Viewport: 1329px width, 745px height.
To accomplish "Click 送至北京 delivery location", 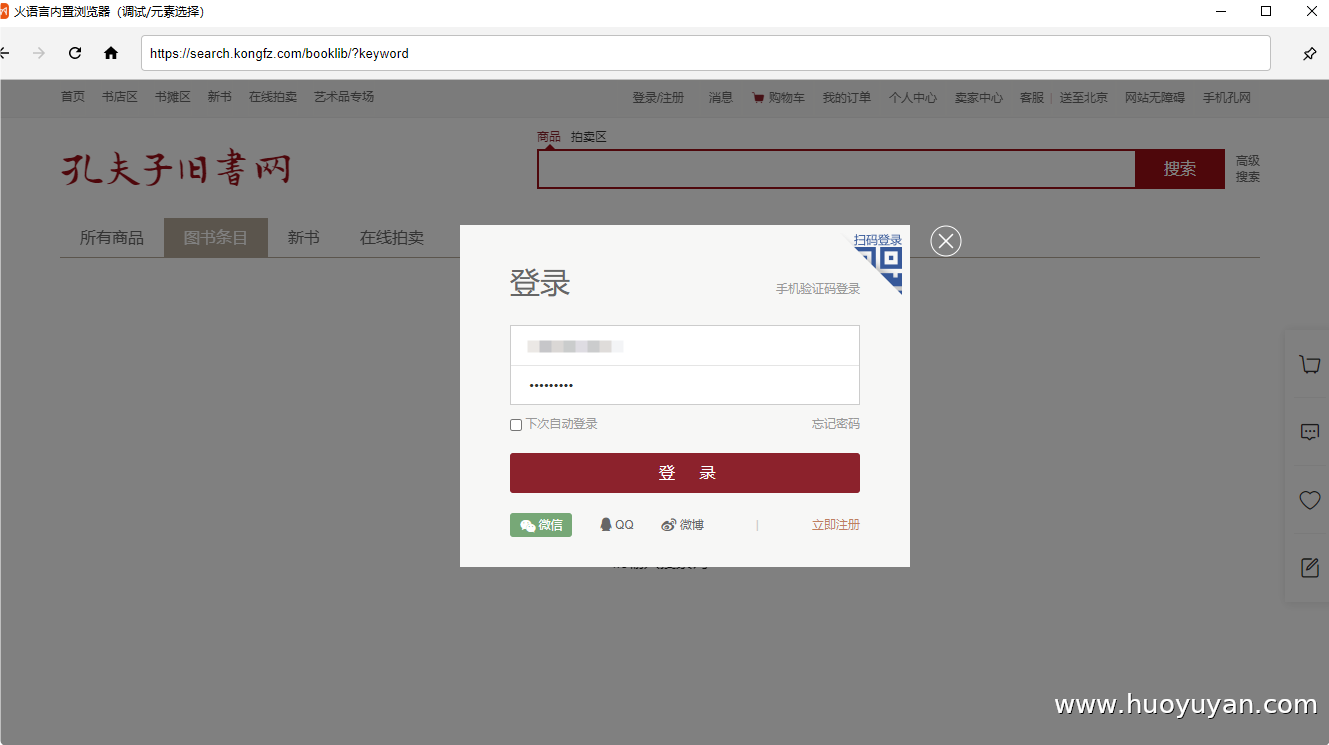I will (x=1084, y=98).
